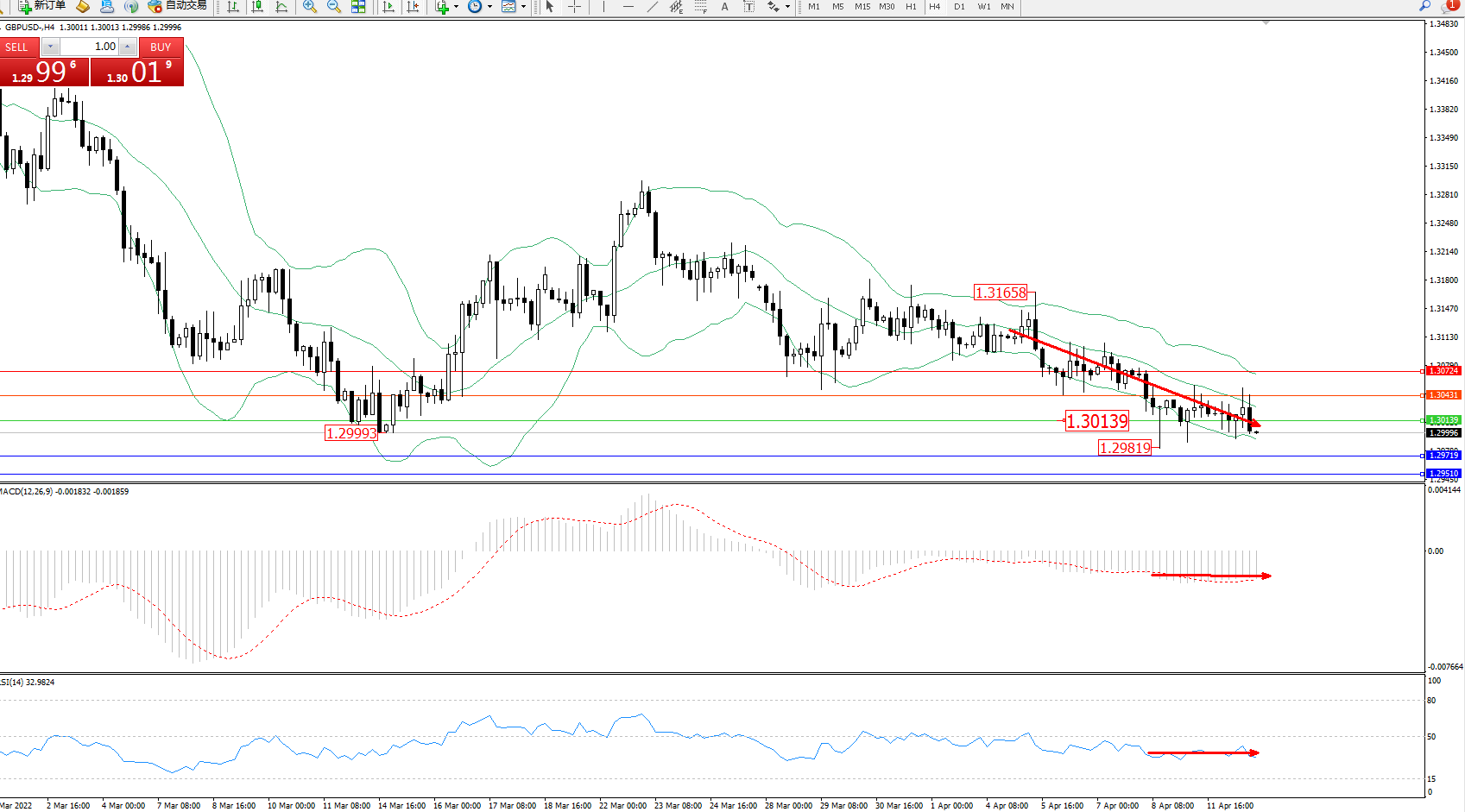Switch to the D1 timeframe
Screen dimensions: 1465x812
(x=959, y=7)
